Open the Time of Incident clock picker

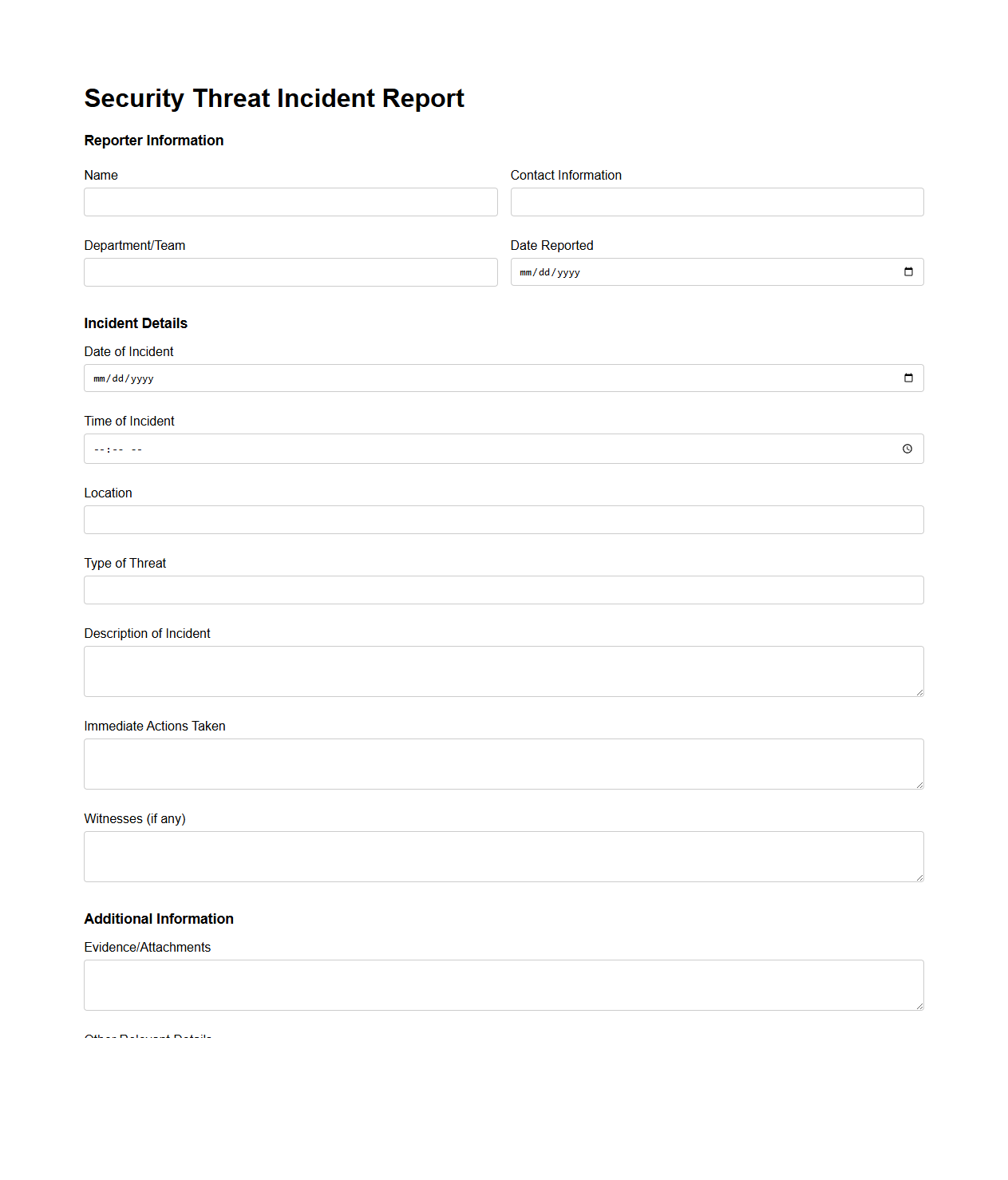tap(907, 449)
